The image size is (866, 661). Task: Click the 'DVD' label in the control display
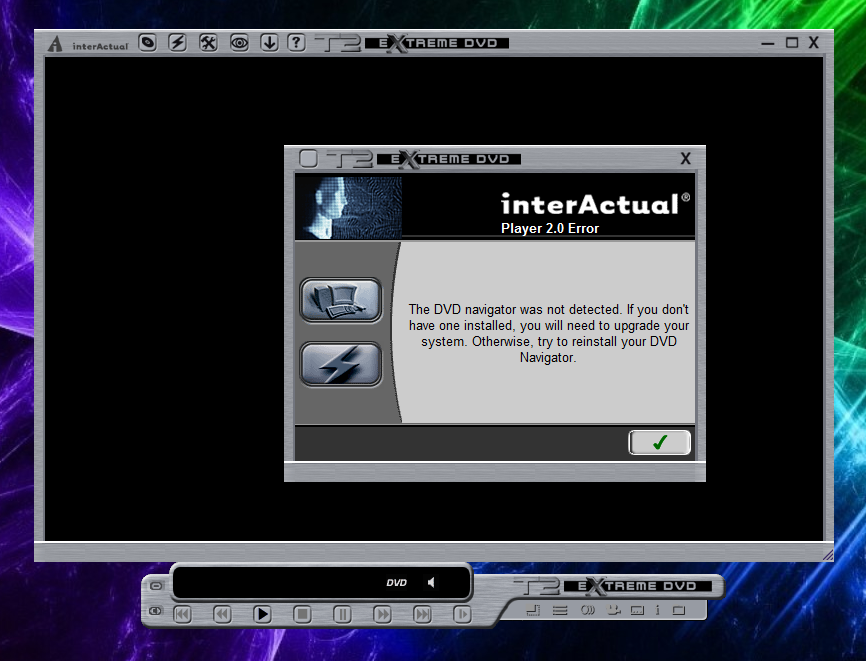click(396, 583)
